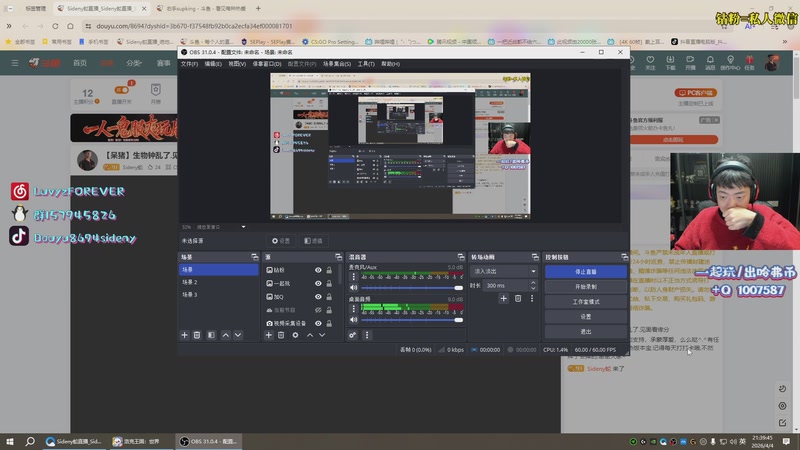Screen dimensions: 800x450
Task: Adjust 麦克风/Aux volume slider
Action: point(412,288)
